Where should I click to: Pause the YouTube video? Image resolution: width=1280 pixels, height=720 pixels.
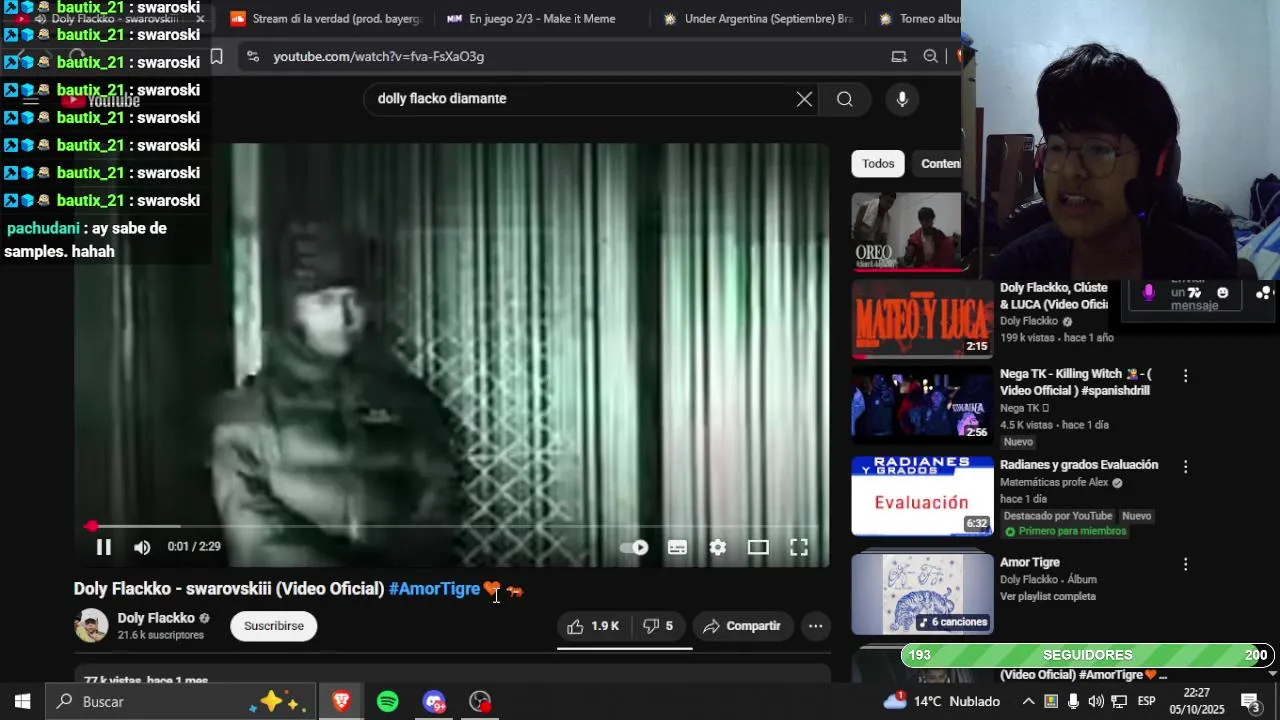point(103,547)
